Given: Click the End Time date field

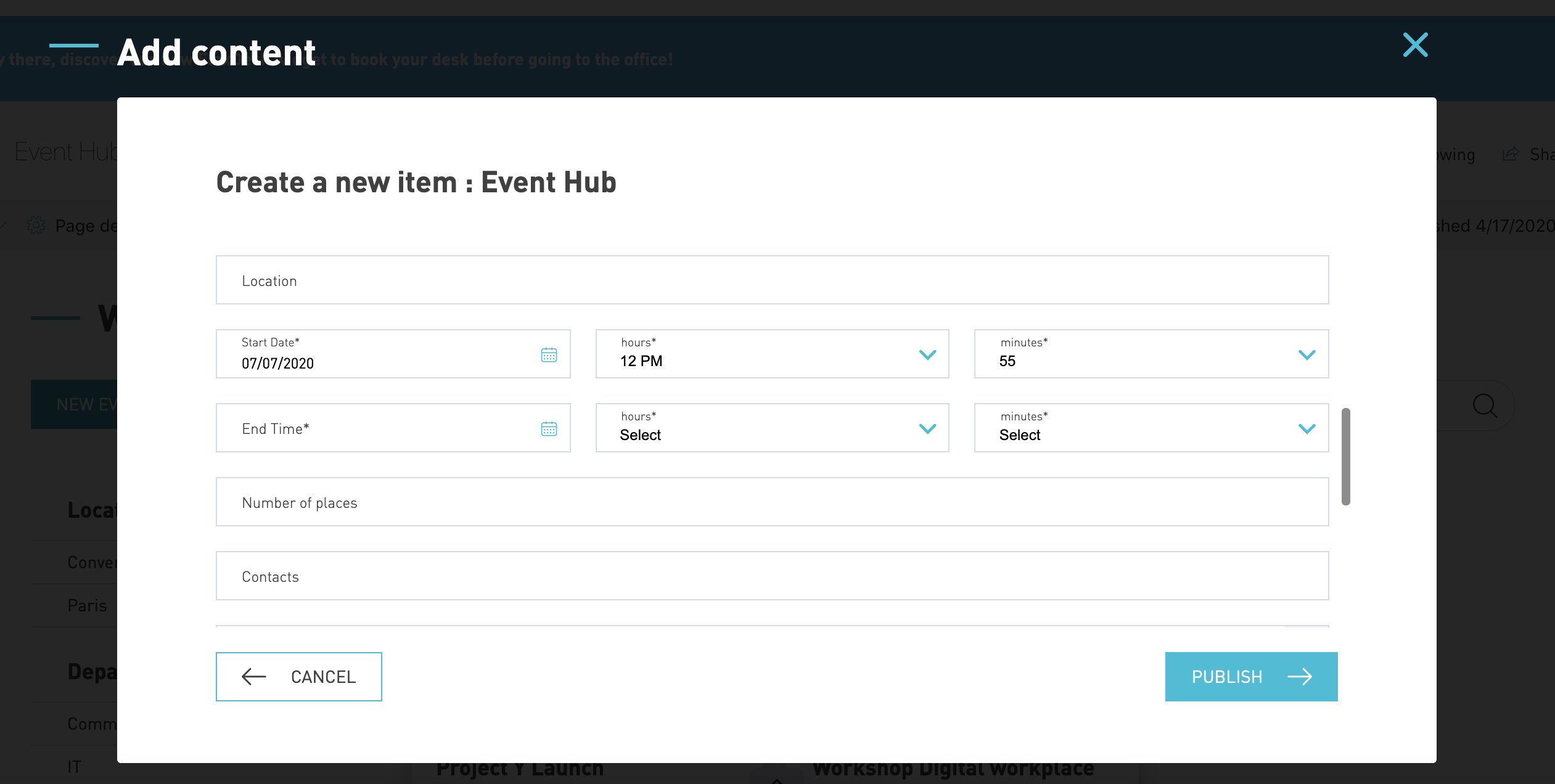Looking at the screenshot, I should point(393,428).
